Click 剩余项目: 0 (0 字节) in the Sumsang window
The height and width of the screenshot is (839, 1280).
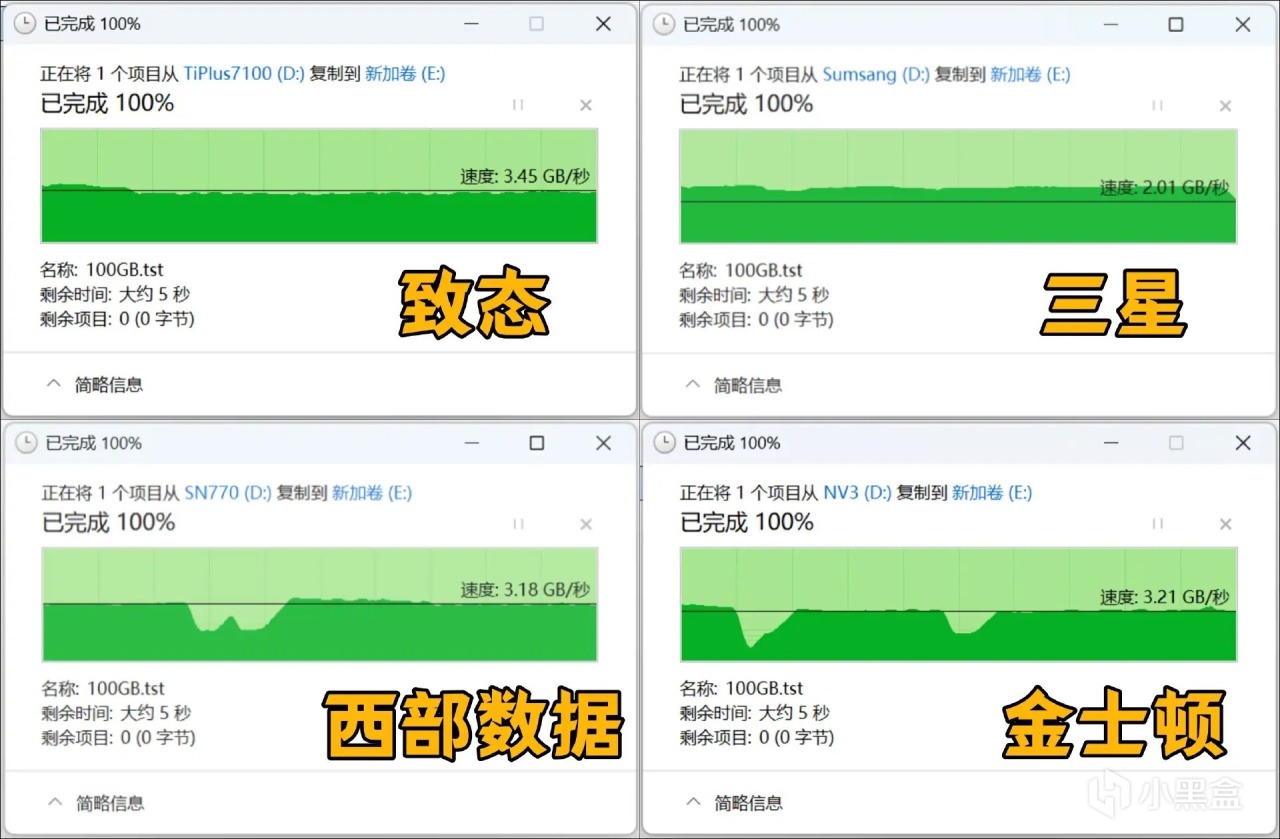click(x=757, y=320)
